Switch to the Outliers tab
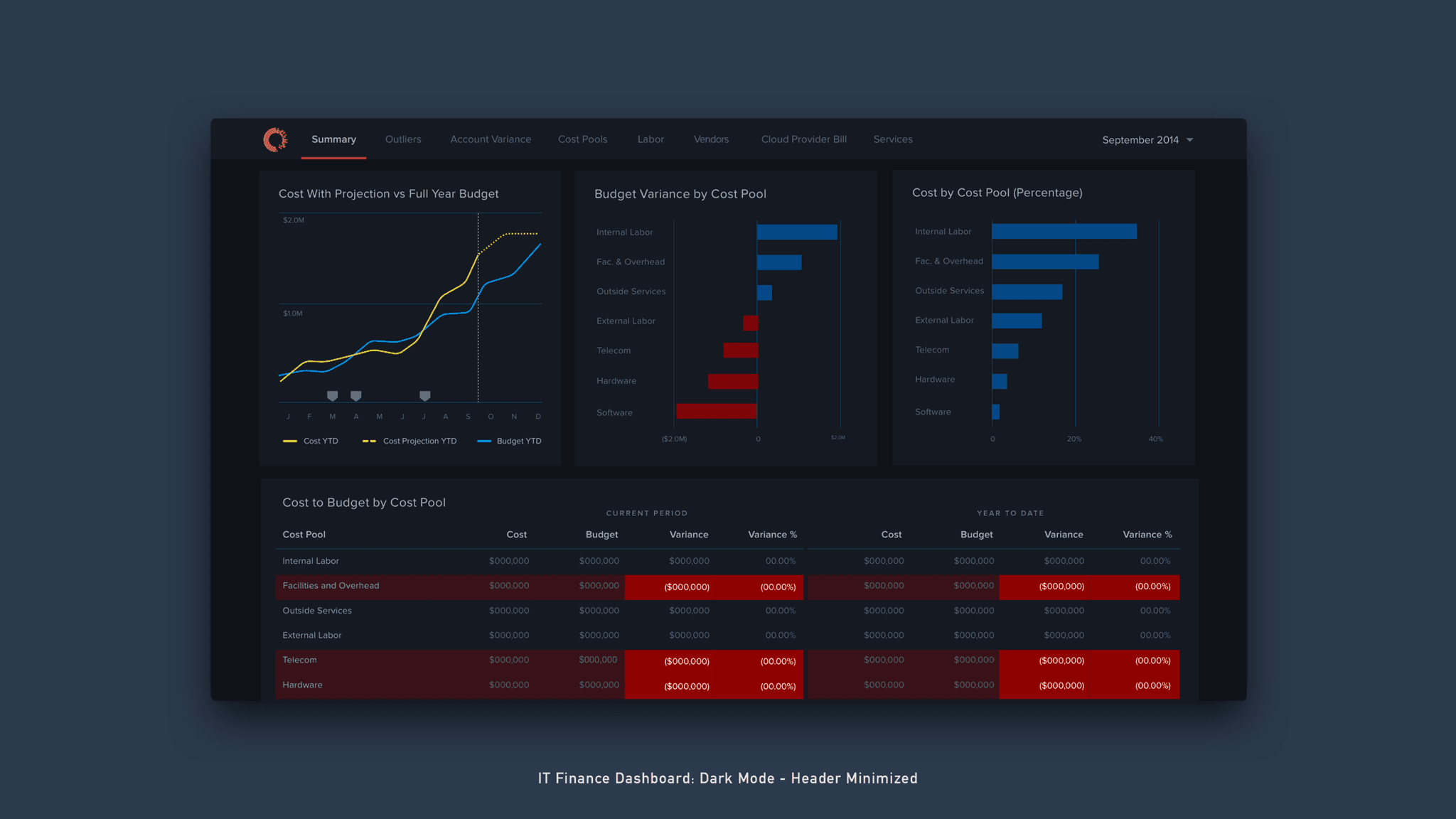 402,139
